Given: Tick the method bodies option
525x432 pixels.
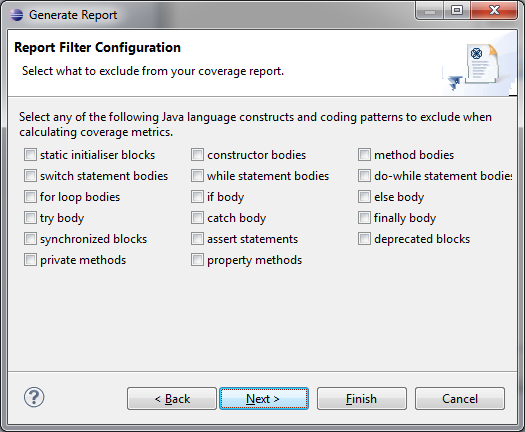Looking at the screenshot, I should (x=364, y=155).
